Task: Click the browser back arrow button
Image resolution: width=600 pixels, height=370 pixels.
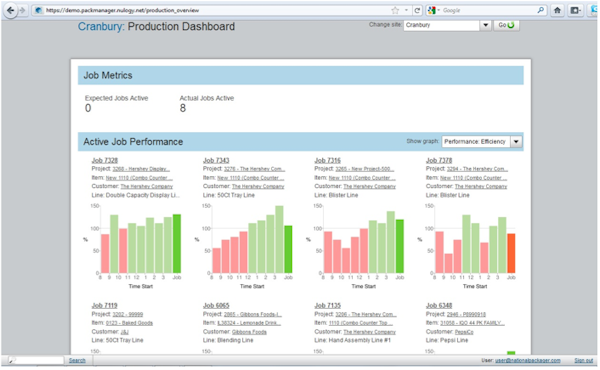Action: pyautogui.click(x=10, y=10)
